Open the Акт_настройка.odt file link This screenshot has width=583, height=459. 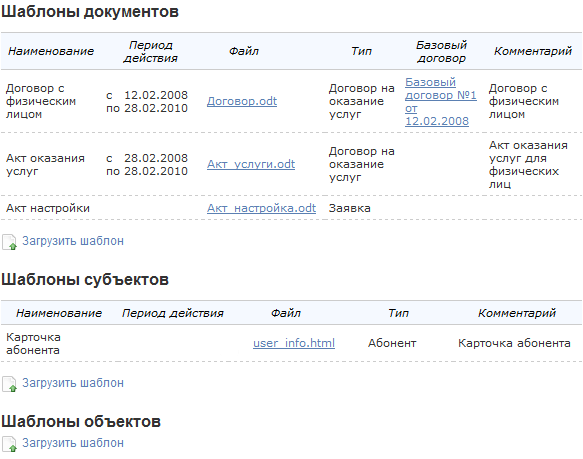coord(261,208)
